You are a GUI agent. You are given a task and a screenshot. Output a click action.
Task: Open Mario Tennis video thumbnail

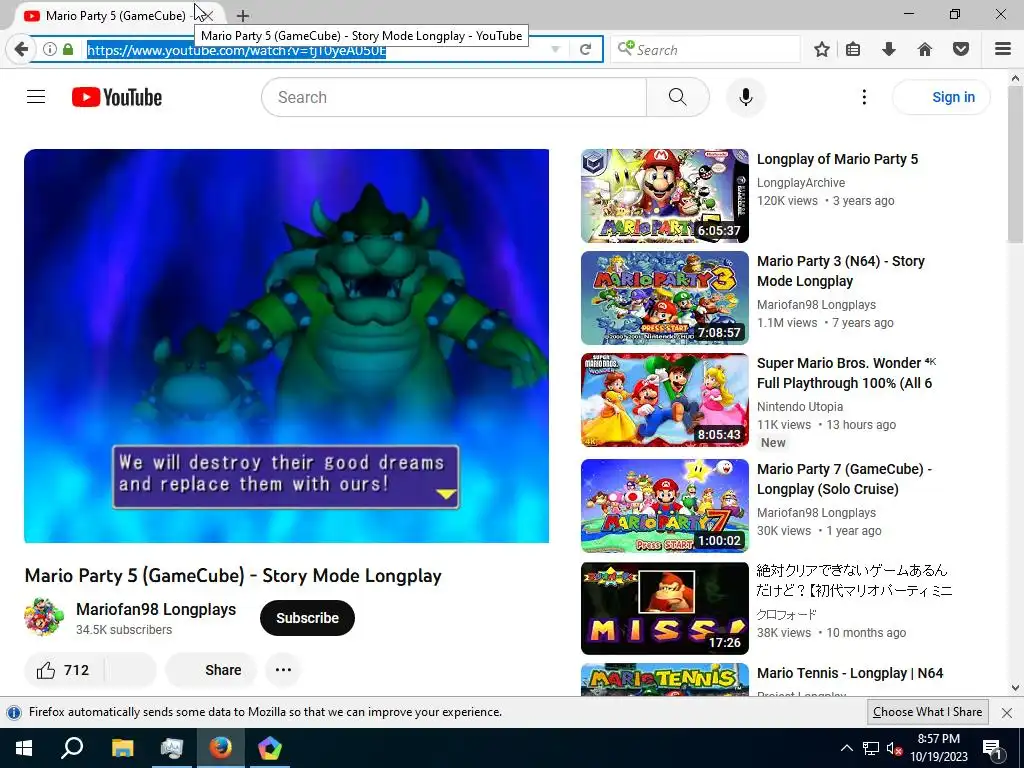[664, 680]
